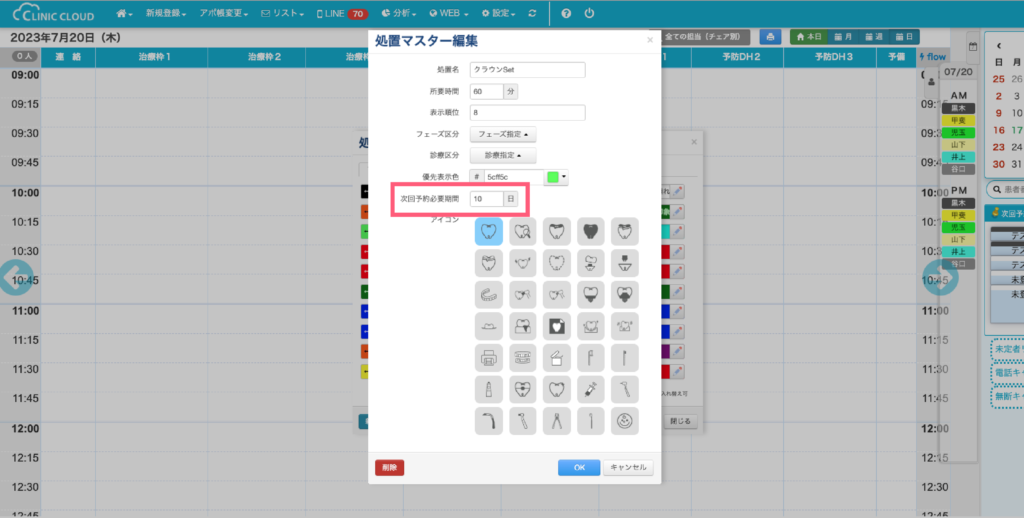Click the green color swatch

pos(552,177)
